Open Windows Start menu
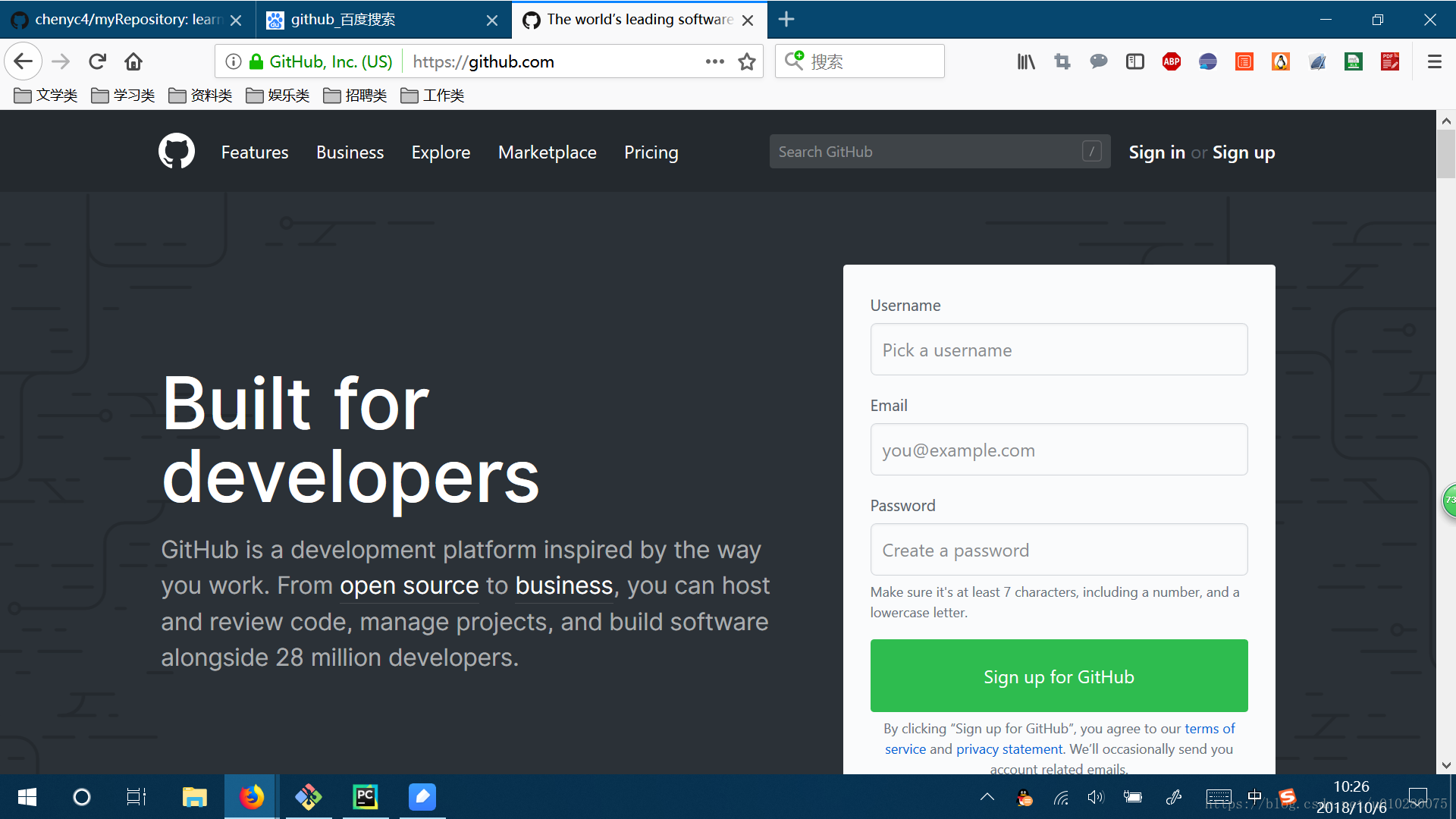The image size is (1456, 819). coord(27,797)
